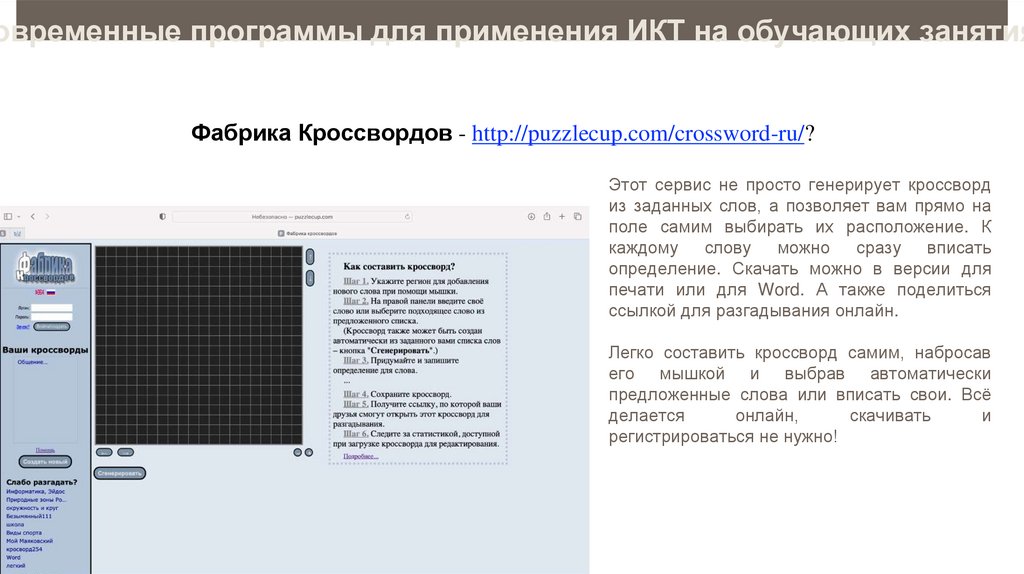This screenshot has width=1024, height=574.
Task: Open crossword Информатика, Эйдос
Action: tap(36, 491)
